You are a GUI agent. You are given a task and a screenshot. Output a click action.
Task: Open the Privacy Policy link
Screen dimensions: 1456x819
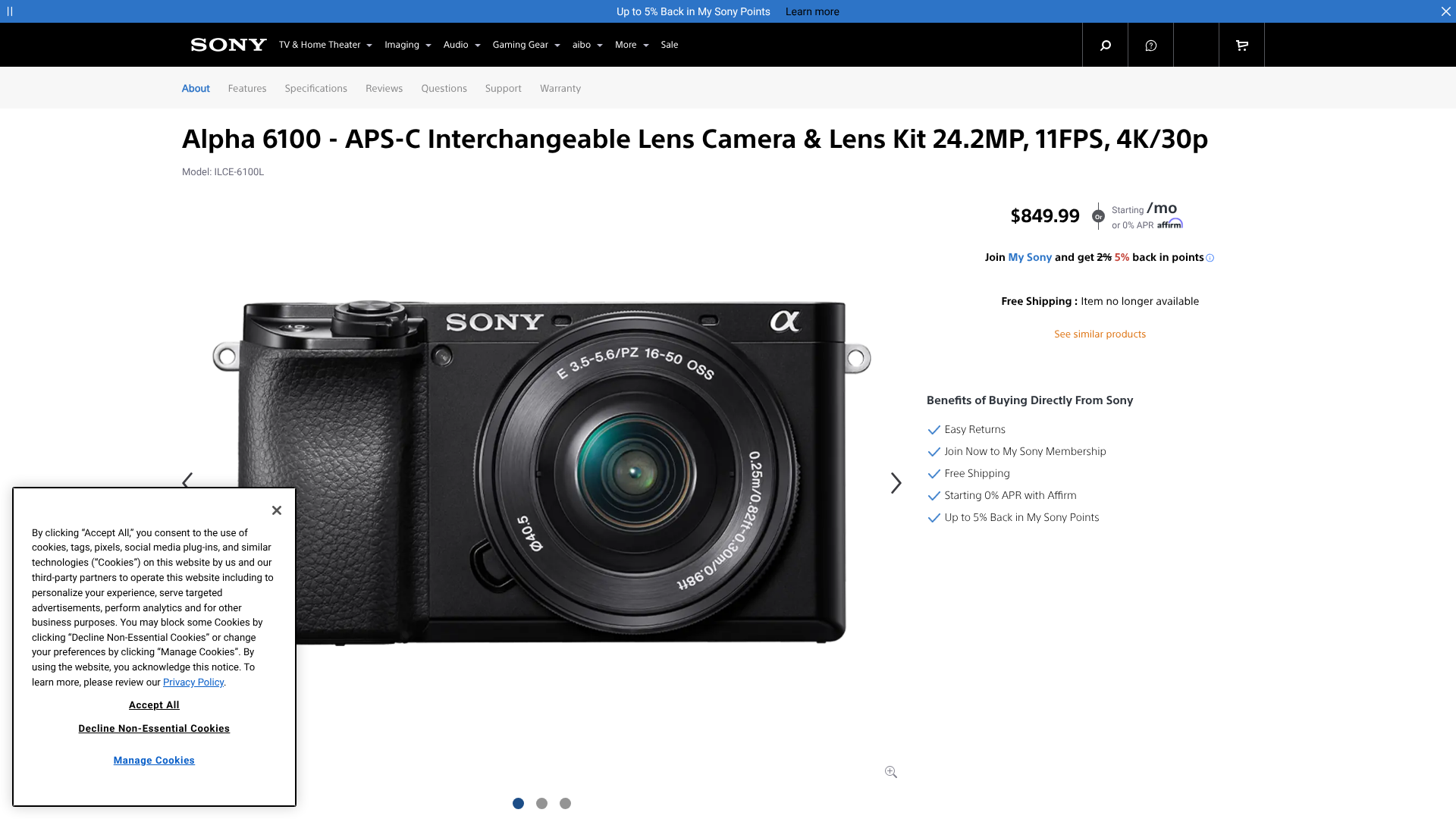point(193,682)
